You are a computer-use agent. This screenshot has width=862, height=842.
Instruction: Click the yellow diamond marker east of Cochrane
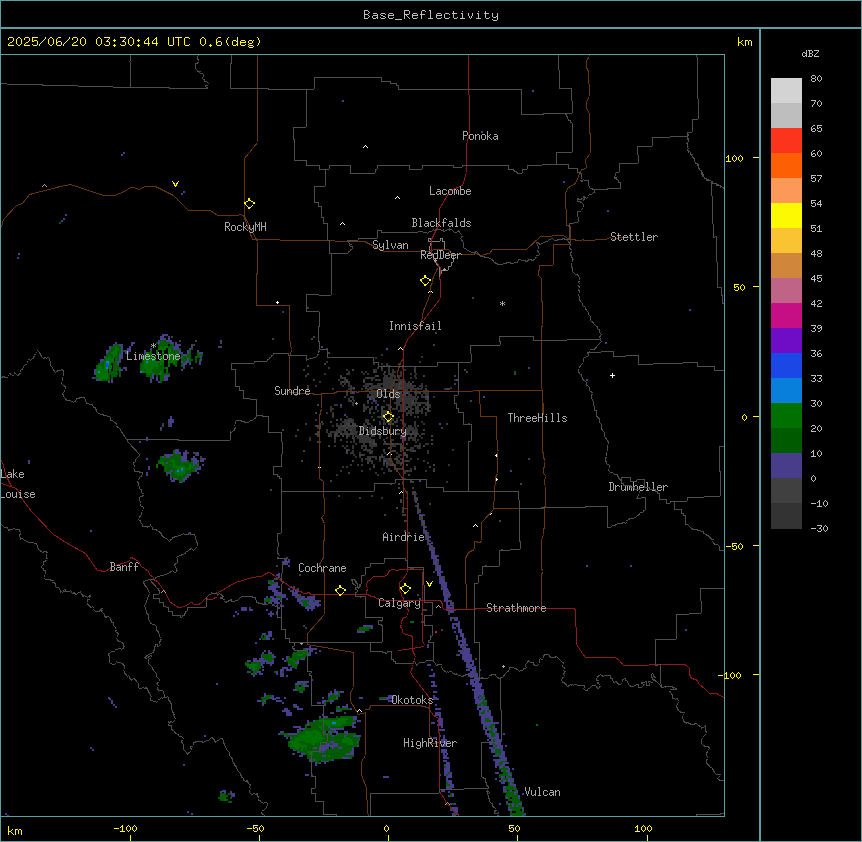coord(340,590)
